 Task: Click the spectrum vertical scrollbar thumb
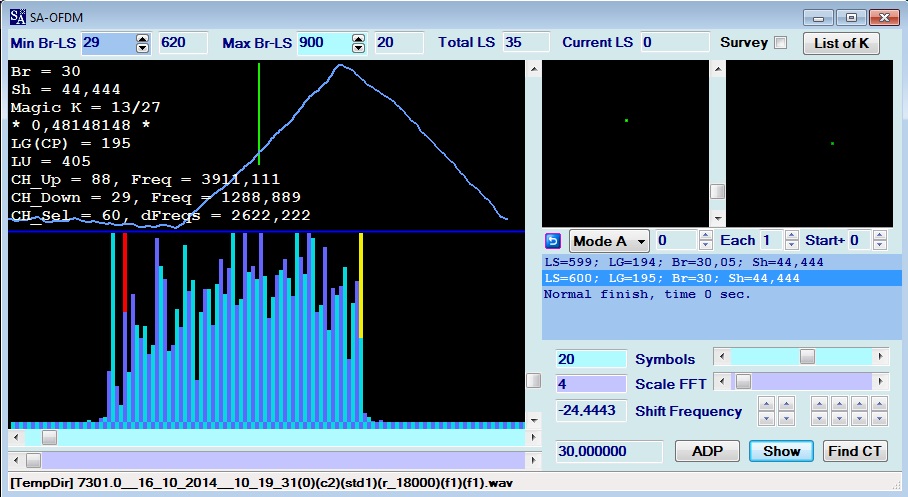pyautogui.click(x=533, y=381)
